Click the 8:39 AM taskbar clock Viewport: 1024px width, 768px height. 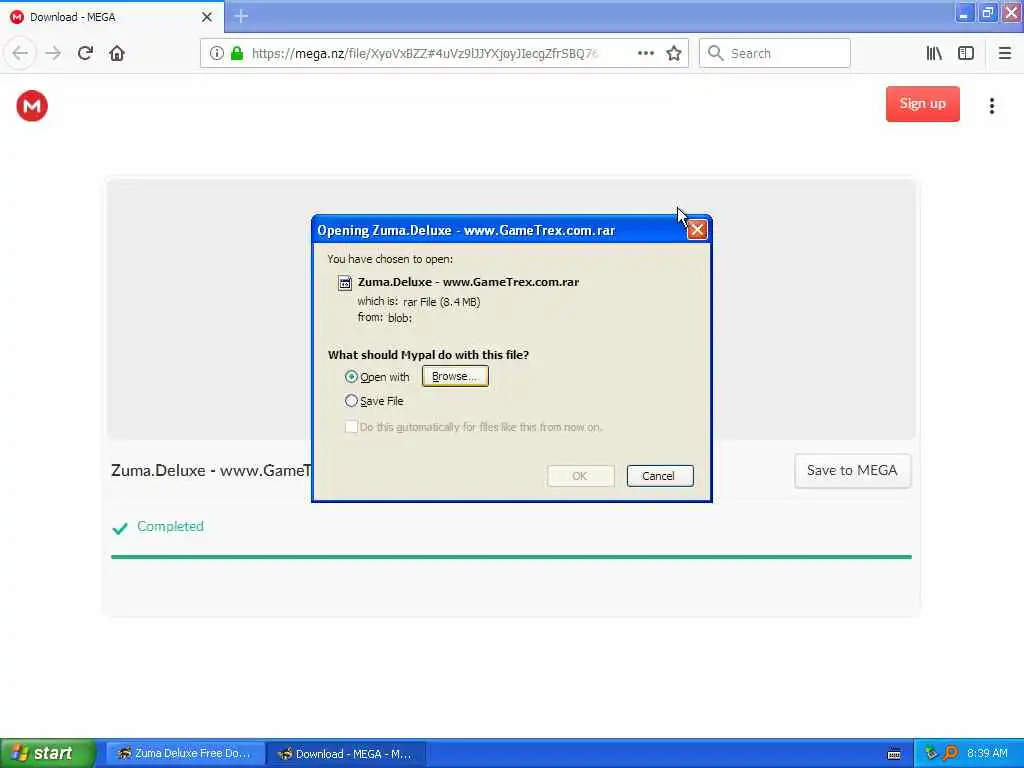tap(987, 754)
